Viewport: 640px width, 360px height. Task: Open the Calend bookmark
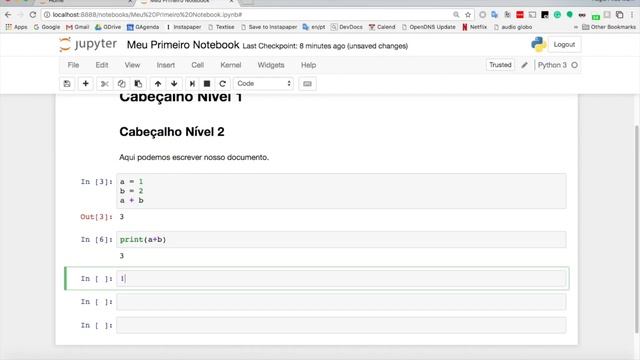[x=382, y=27]
